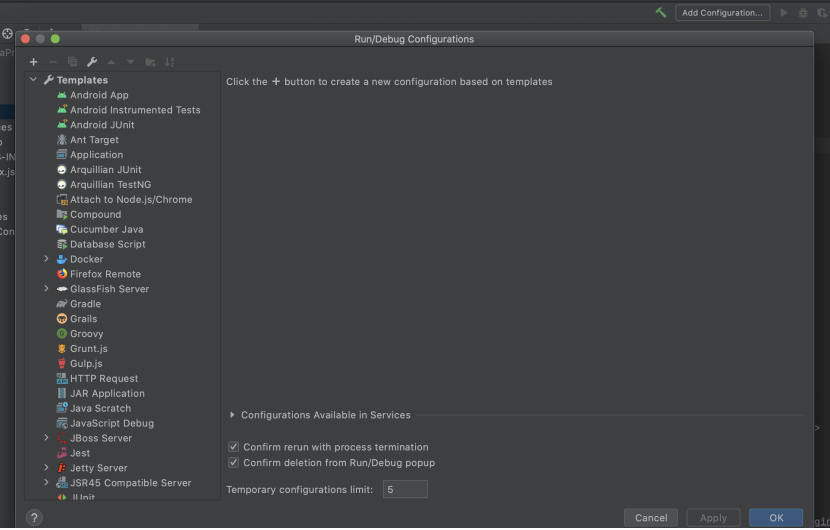Click the Move Up arrow icon
The height and width of the screenshot is (530, 830).
click(111, 62)
